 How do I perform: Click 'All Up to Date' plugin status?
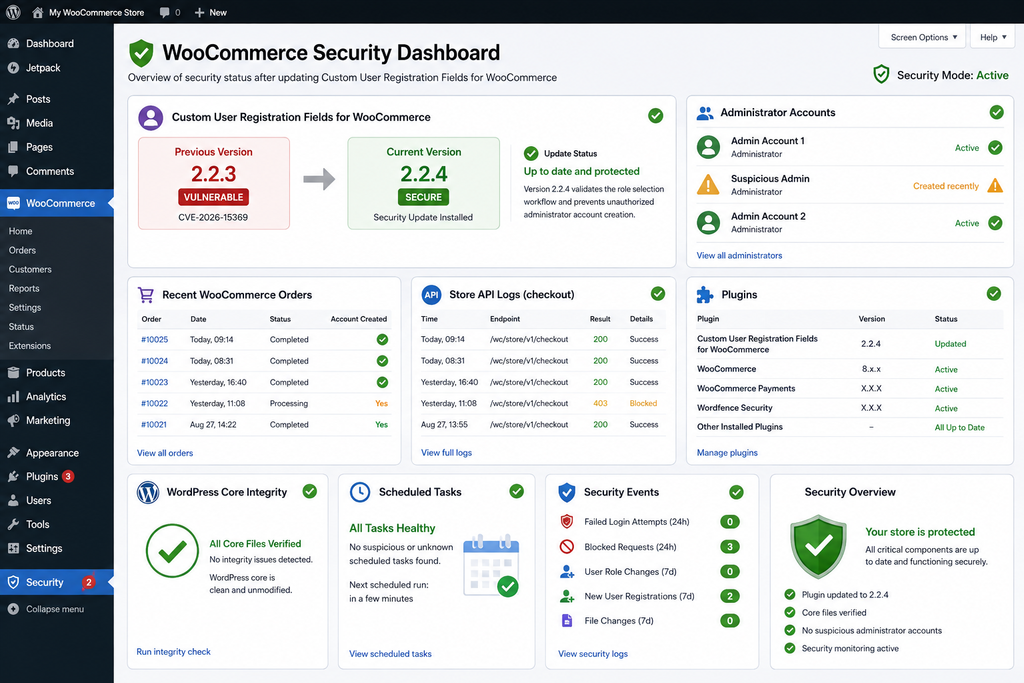click(959, 428)
